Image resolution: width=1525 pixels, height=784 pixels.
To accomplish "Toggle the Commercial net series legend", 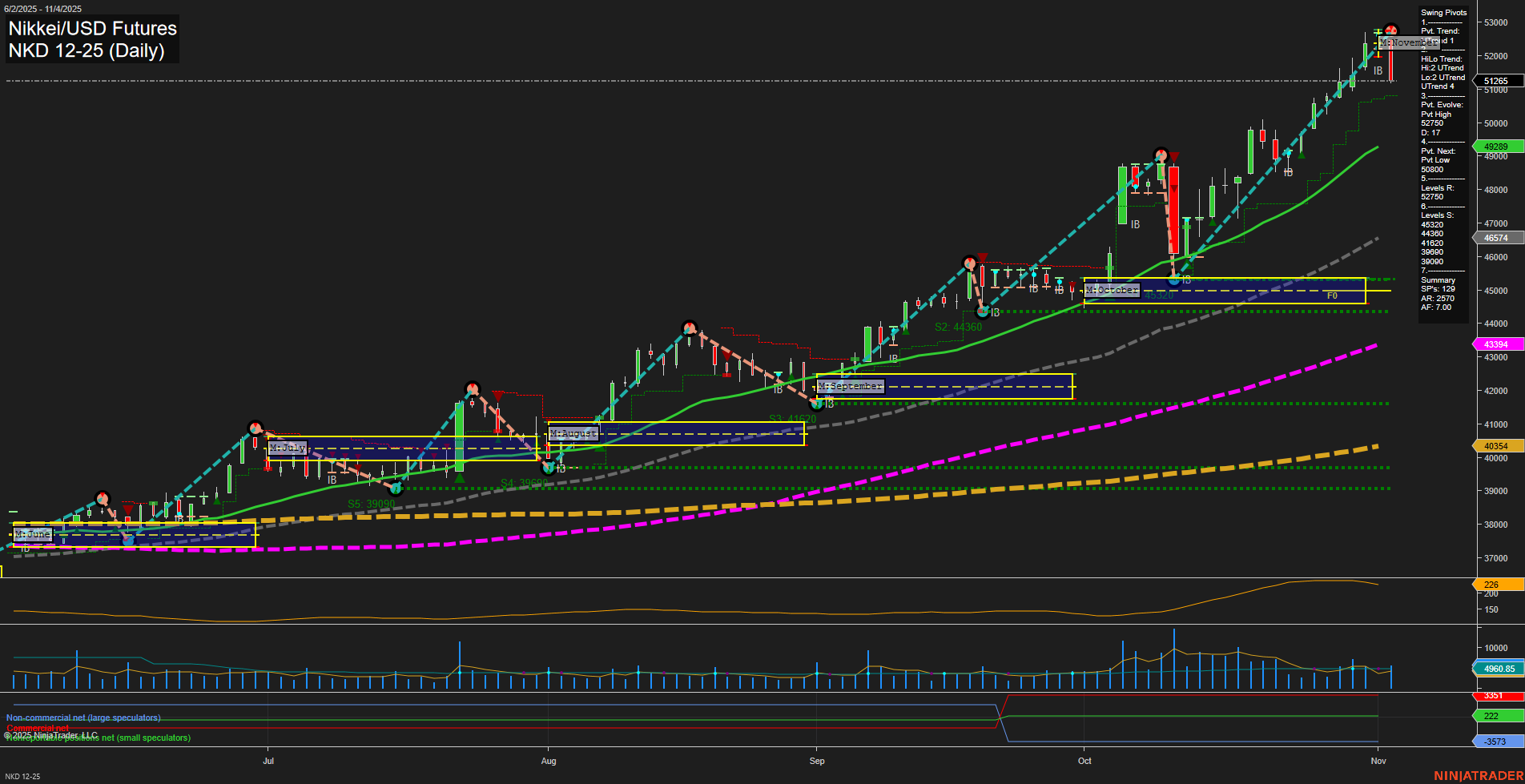I will (x=37, y=728).
